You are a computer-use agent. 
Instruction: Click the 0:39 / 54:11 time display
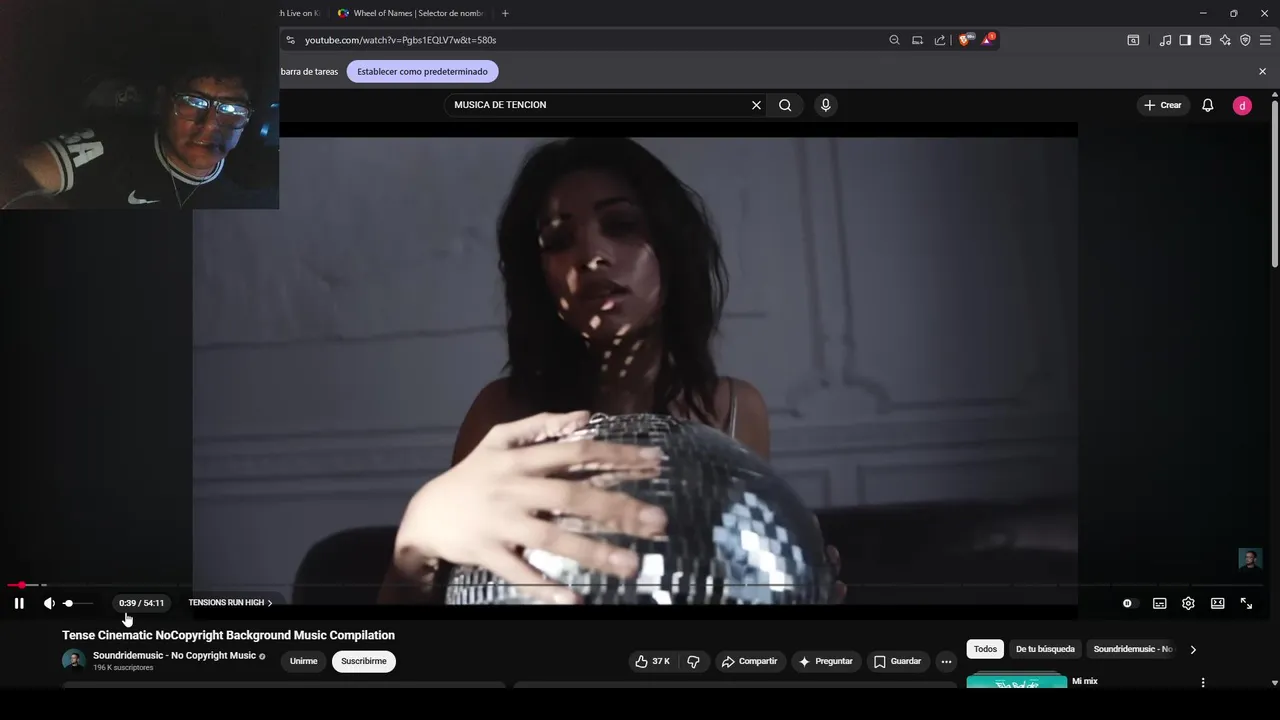tap(141, 603)
